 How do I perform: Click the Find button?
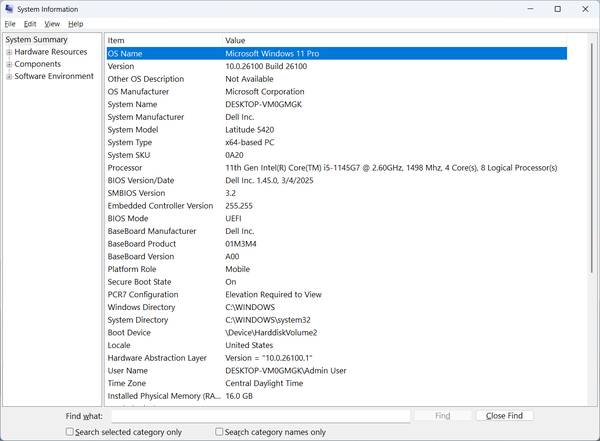tap(443, 416)
